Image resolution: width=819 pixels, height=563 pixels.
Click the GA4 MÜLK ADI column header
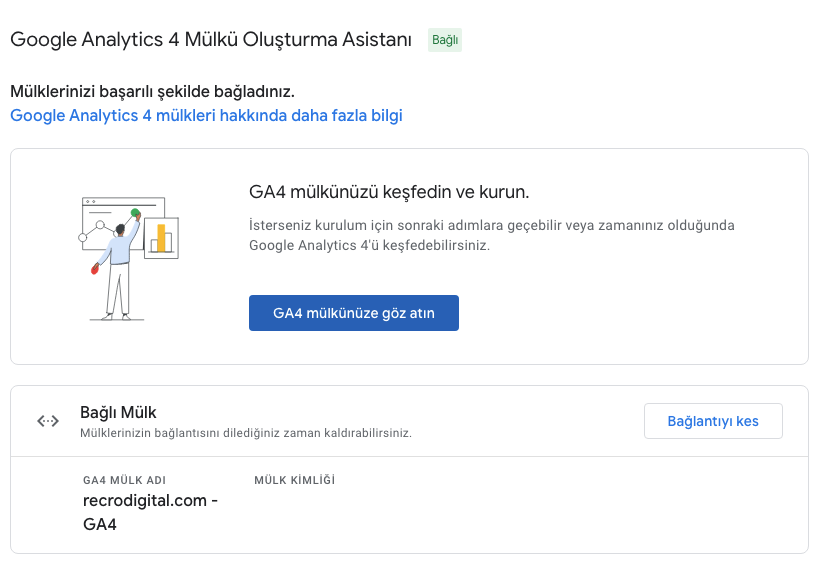[124, 480]
